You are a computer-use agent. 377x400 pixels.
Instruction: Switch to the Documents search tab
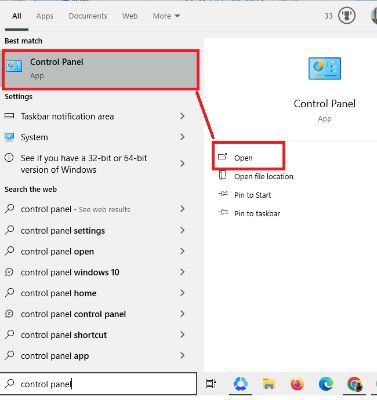[x=88, y=16]
